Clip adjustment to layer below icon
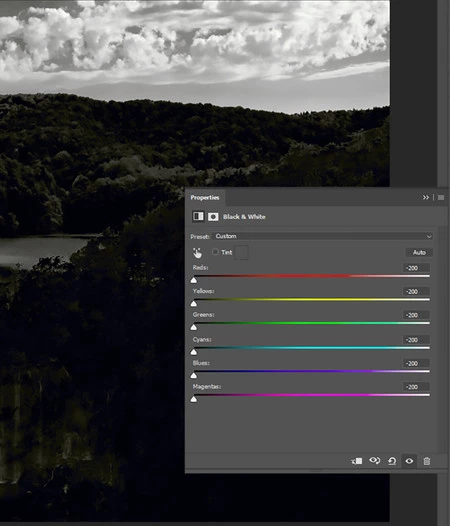 [x=357, y=461]
